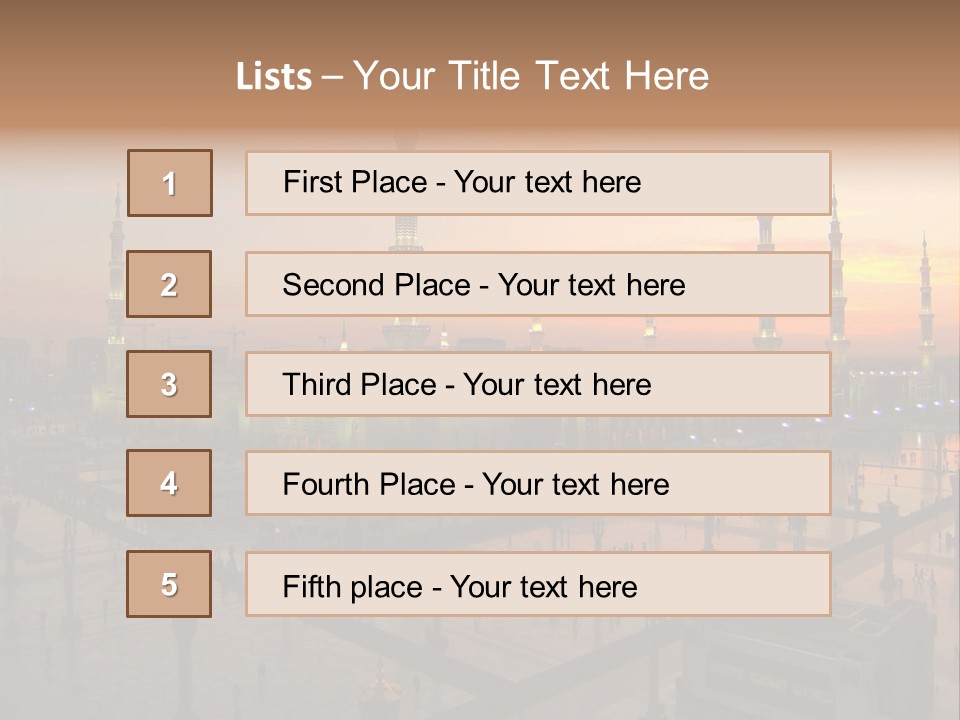Image resolution: width=960 pixels, height=720 pixels.
Task: Click the "First Place" text box
Action: [538, 183]
